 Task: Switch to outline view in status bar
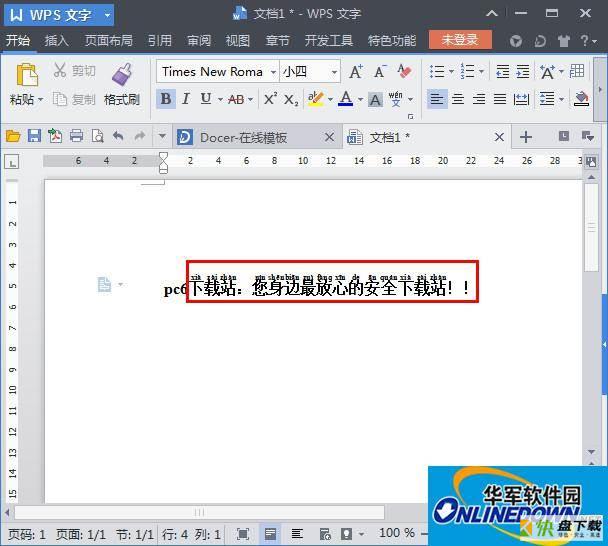coord(297,534)
